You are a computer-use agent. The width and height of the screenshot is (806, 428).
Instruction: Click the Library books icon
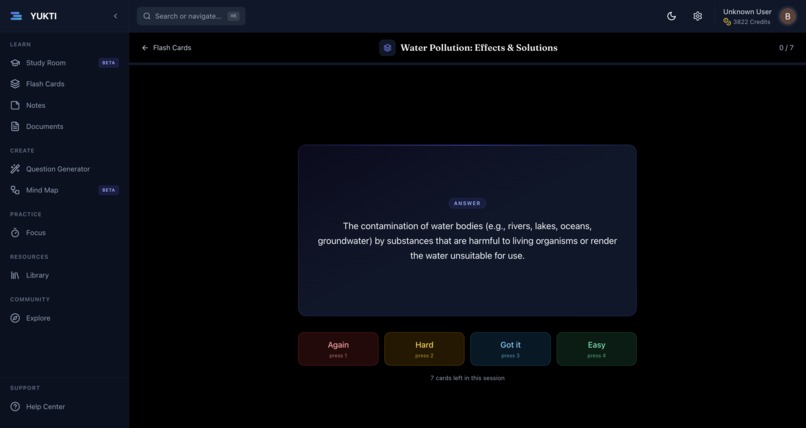click(15, 275)
